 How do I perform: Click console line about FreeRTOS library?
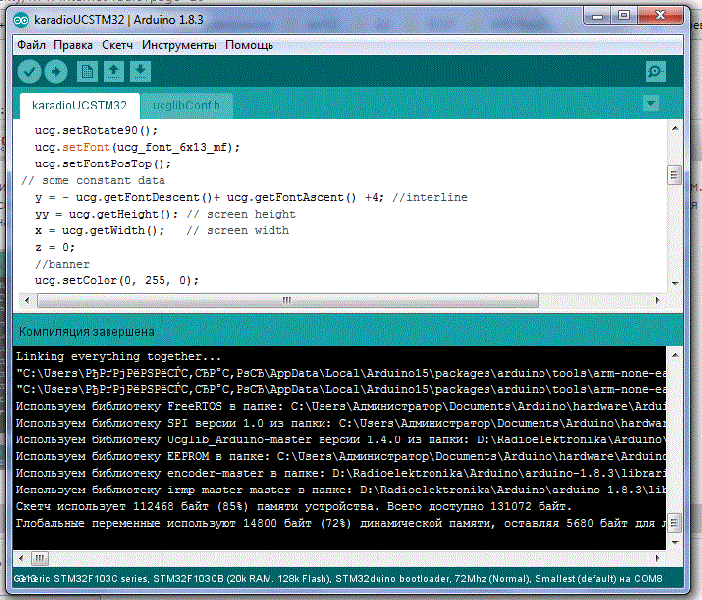tap(340, 407)
